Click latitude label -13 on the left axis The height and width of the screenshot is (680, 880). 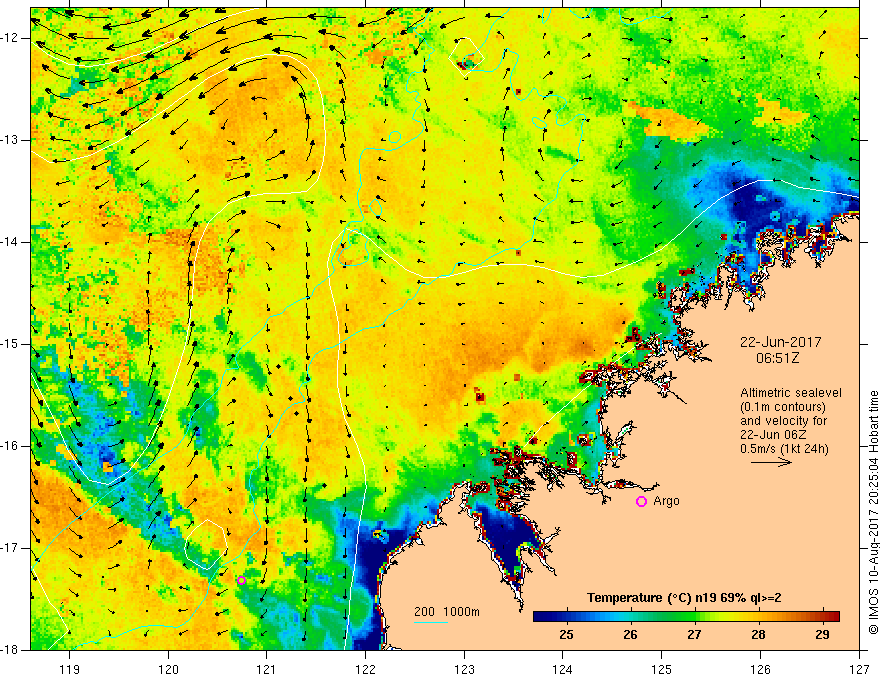click(x=11, y=140)
